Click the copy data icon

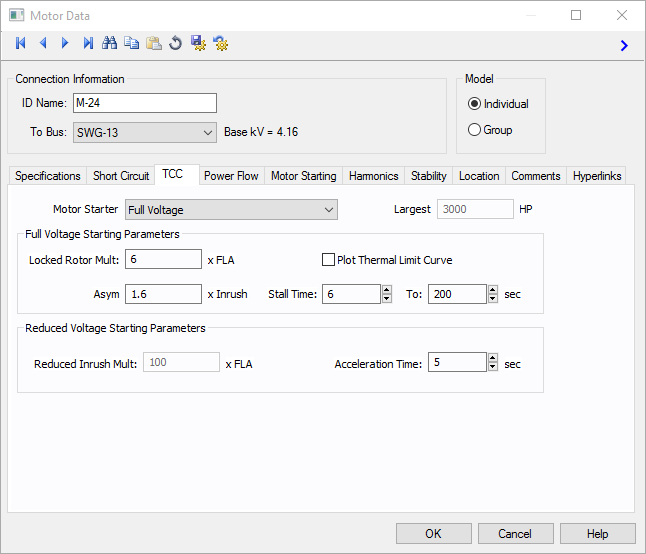[132, 43]
